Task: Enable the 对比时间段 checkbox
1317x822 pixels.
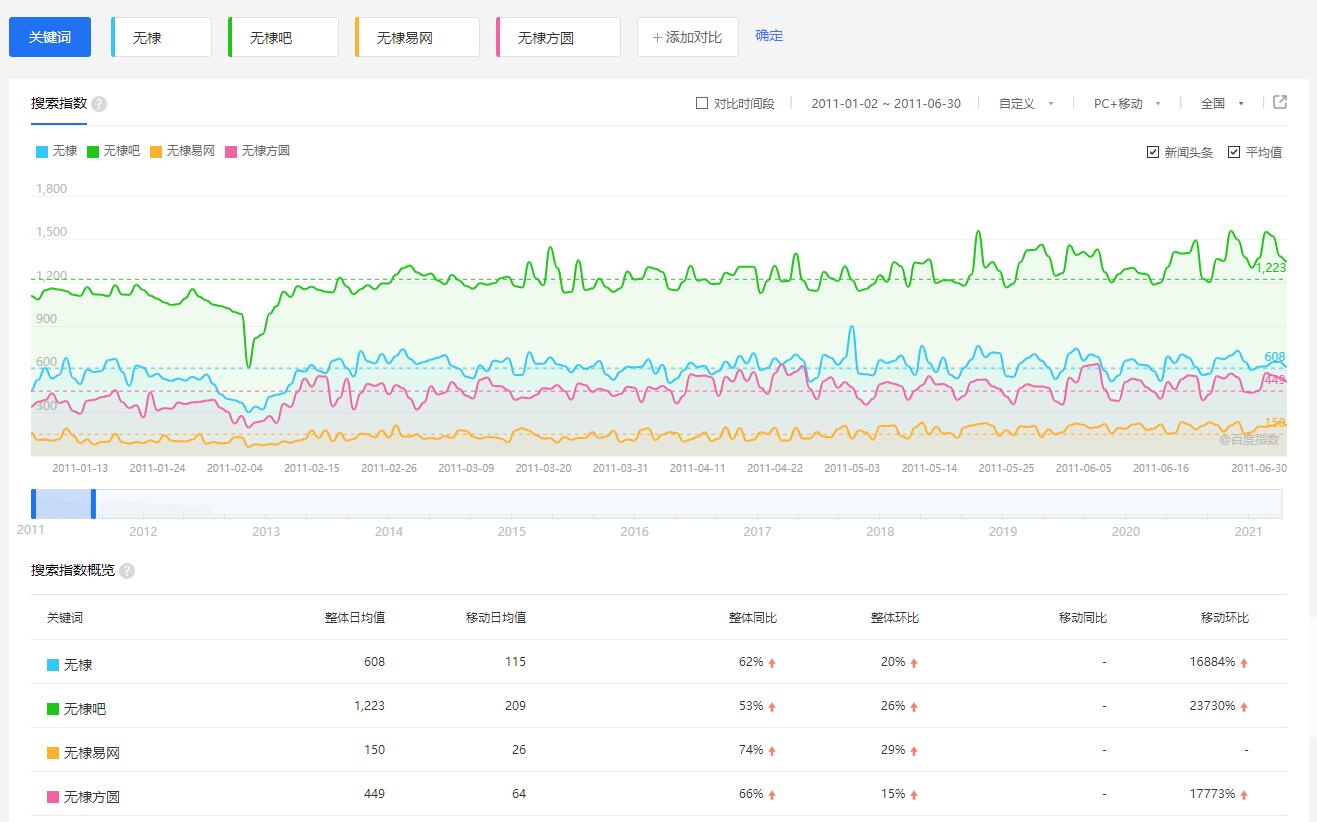Action: point(702,103)
